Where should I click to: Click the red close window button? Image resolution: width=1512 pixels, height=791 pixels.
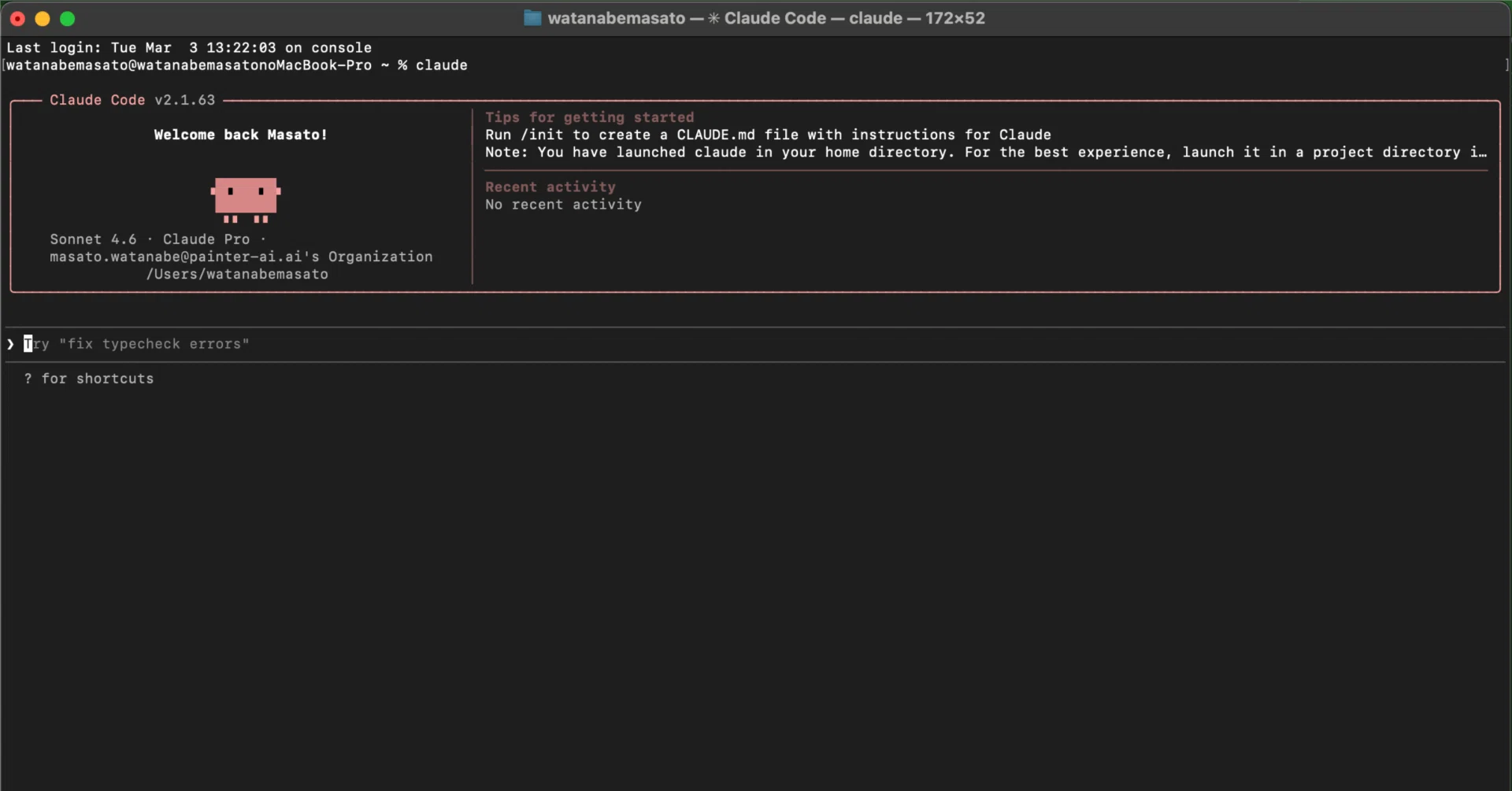pyautogui.click(x=17, y=18)
